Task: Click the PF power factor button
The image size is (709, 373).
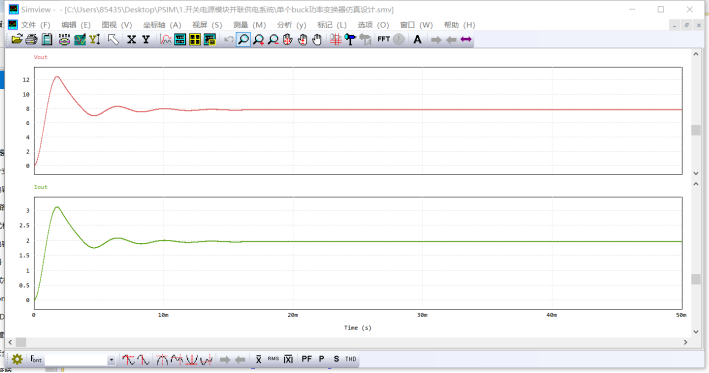Action: pos(307,359)
